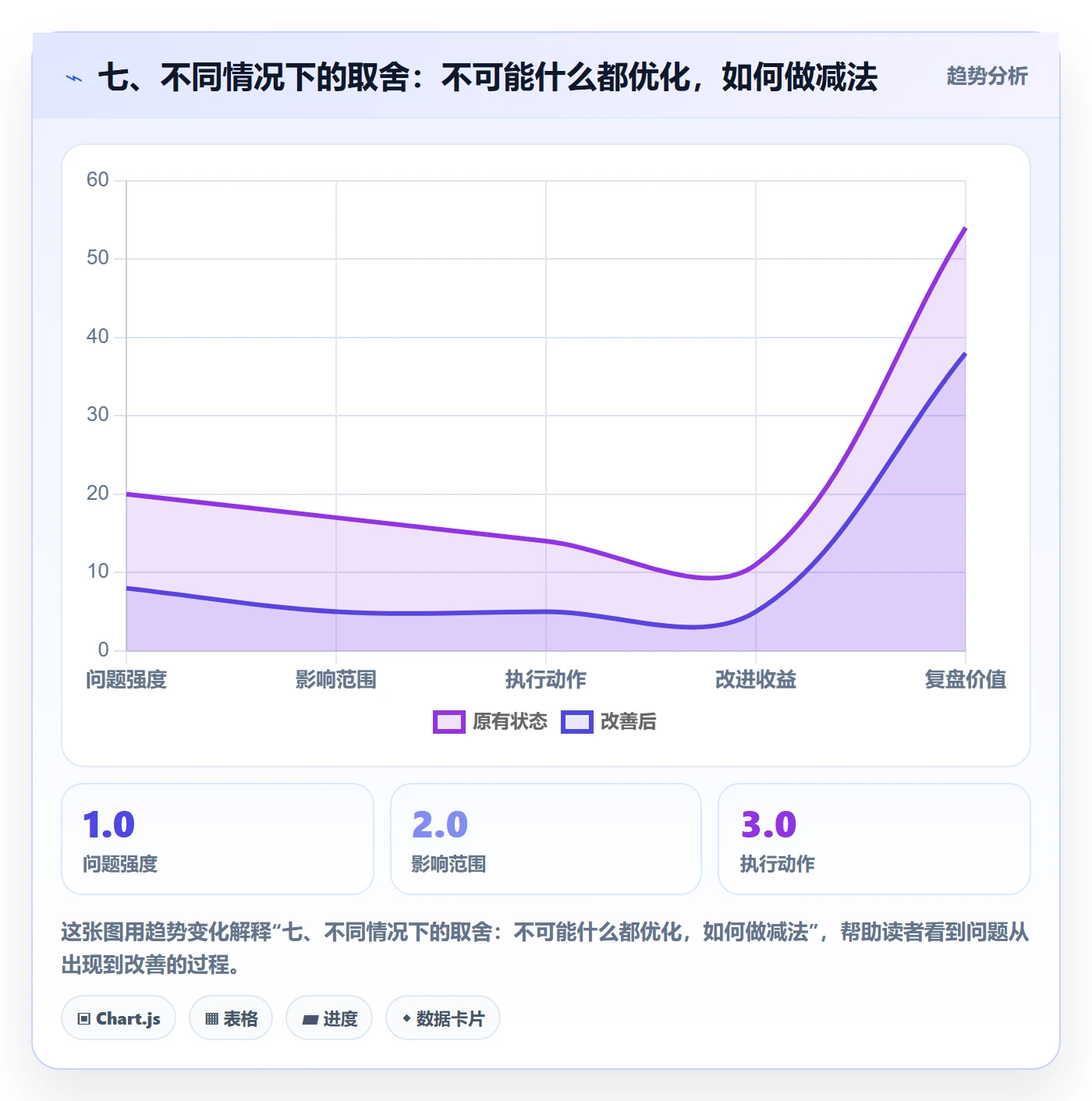Click the lightning bolt icon beside the title
The height and width of the screenshot is (1101, 1092).
(74, 78)
